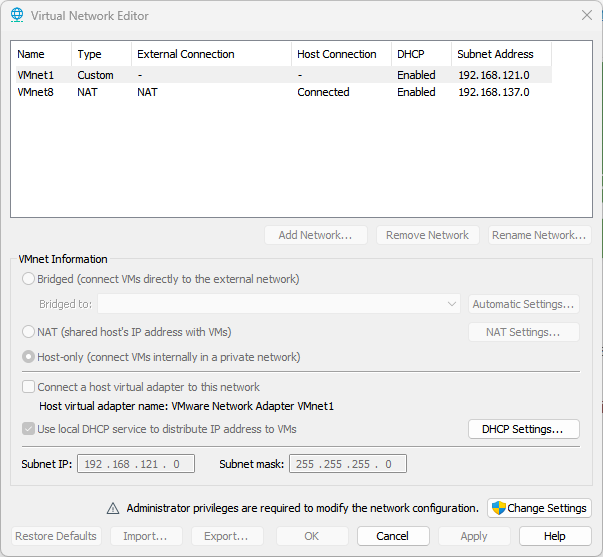Click the Subnet IP input field

point(136,464)
